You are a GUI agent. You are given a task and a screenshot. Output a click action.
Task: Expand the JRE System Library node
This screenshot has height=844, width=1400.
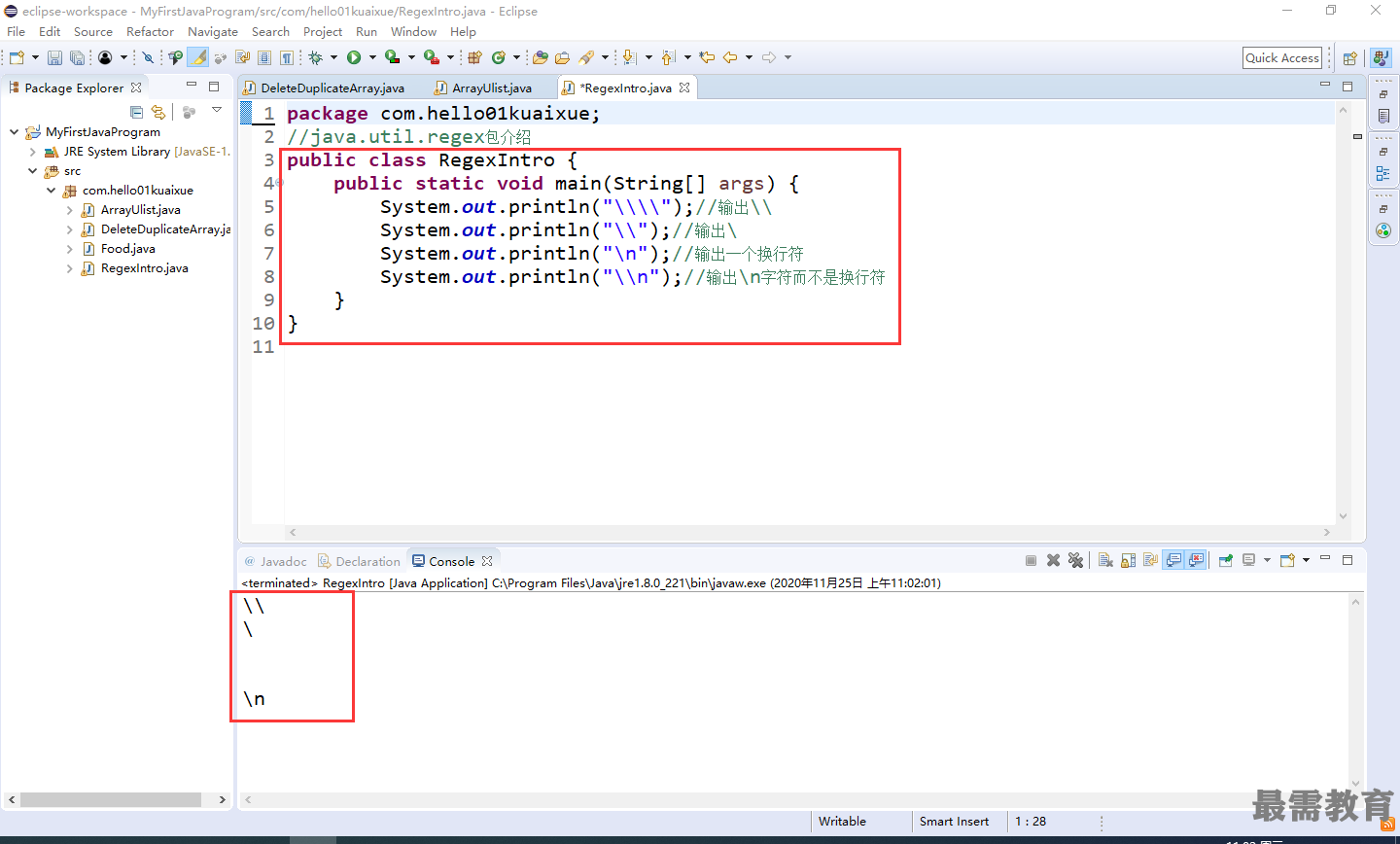pyautogui.click(x=32, y=152)
